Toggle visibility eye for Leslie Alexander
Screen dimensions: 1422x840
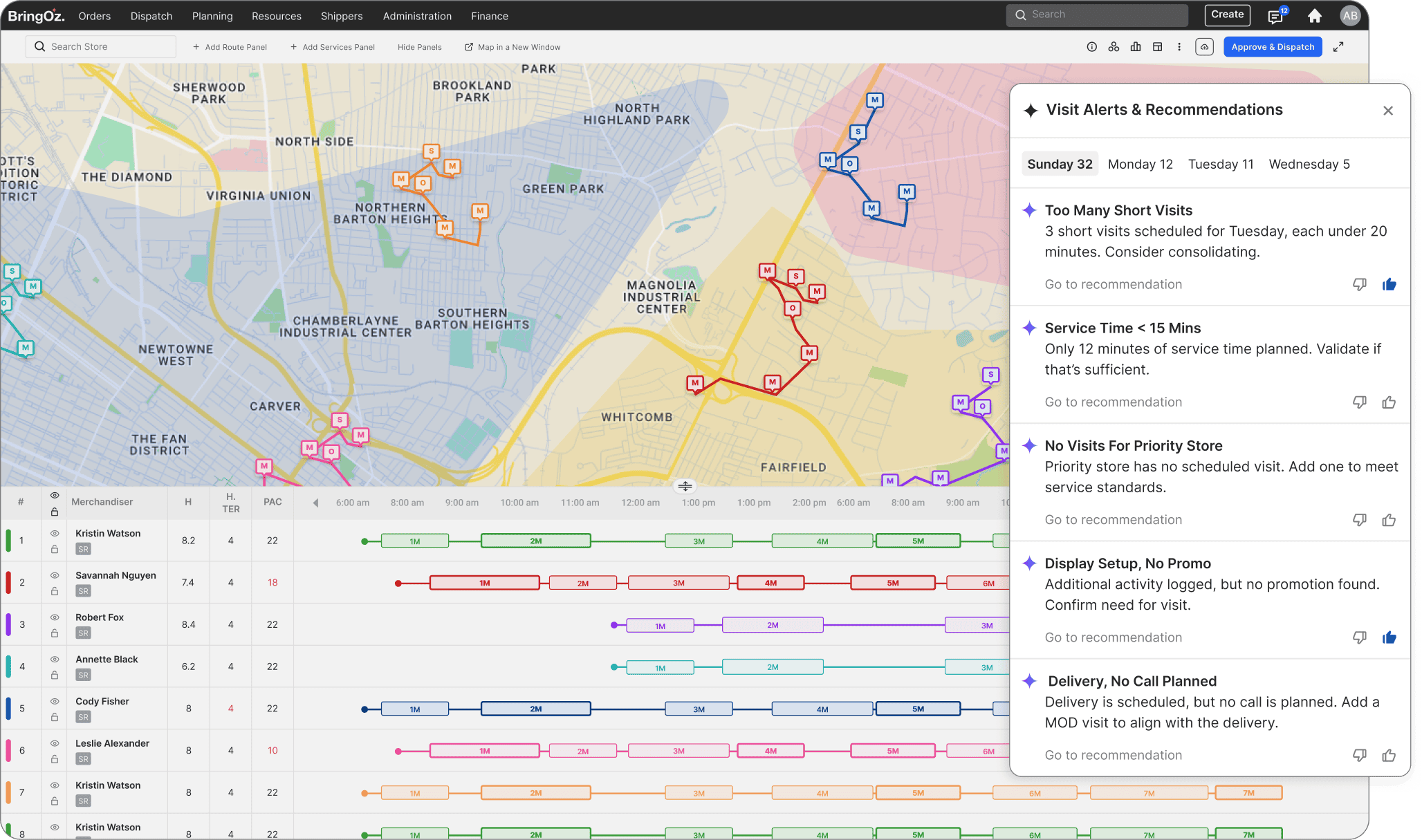click(x=55, y=743)
